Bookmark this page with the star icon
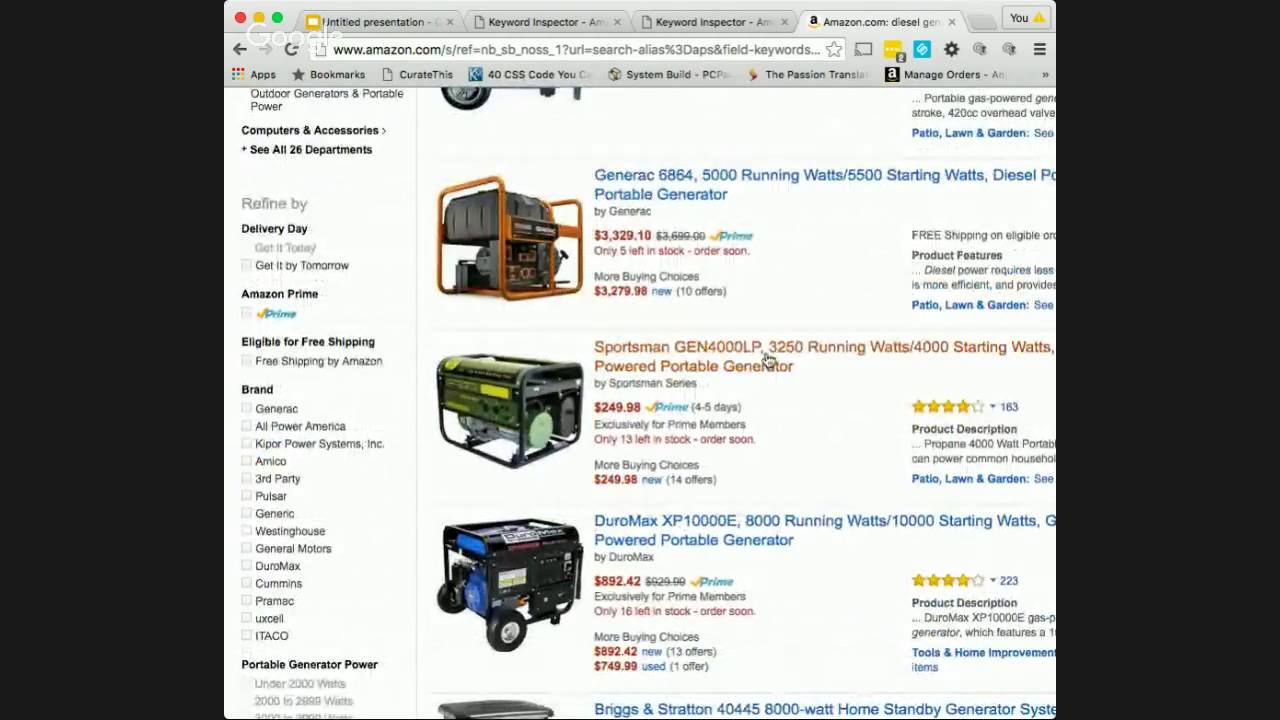The width and height of the screenshot is (1280, 720). 834,49
